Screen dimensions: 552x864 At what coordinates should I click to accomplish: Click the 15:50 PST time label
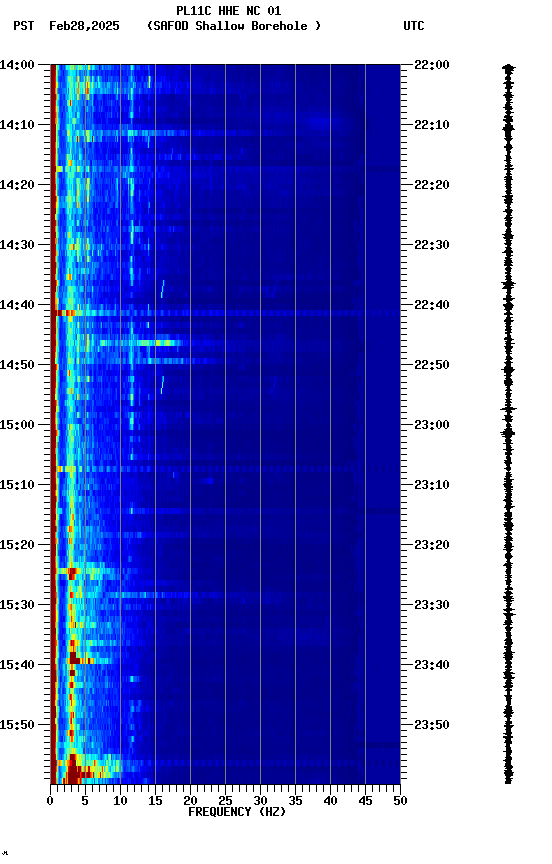17,725
